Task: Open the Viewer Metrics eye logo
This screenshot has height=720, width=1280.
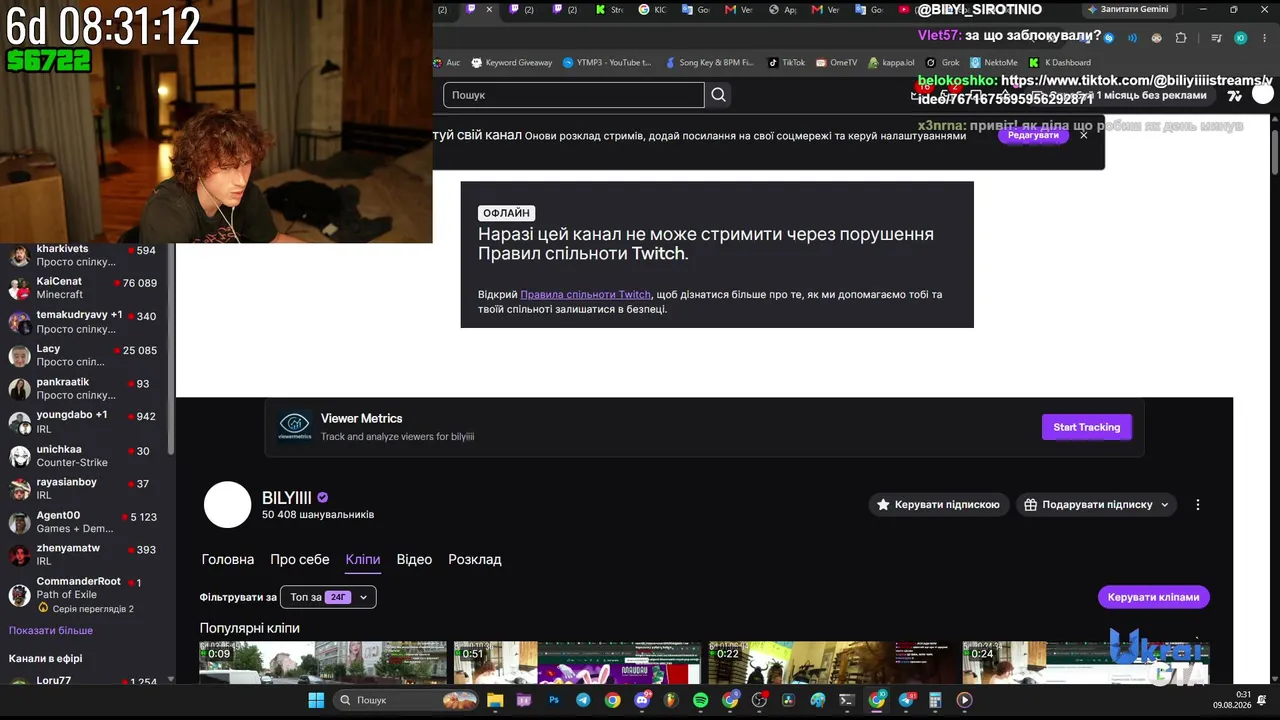Action: click(294, 427)
